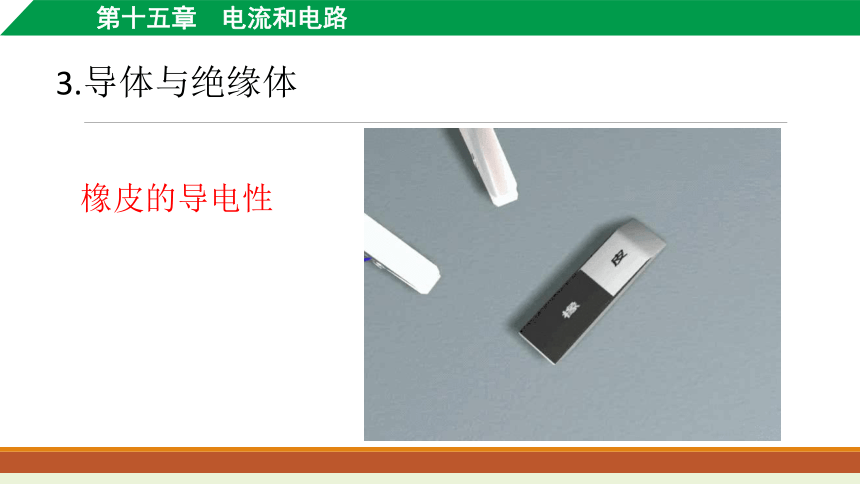
Task: Click the 橡 character on eraser's black half
Action: (570, 311)
